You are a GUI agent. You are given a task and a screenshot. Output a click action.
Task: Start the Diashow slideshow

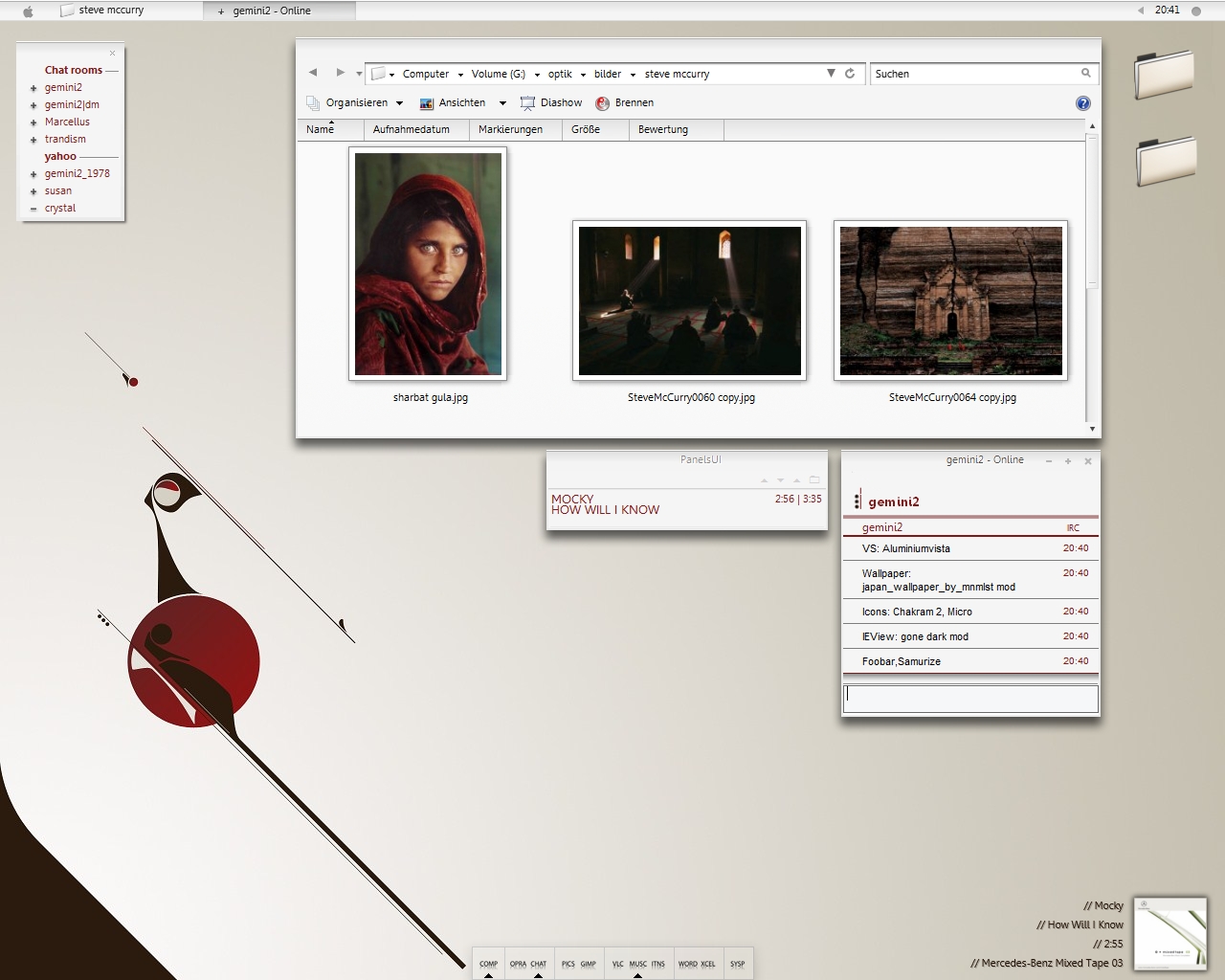point(551,102)
